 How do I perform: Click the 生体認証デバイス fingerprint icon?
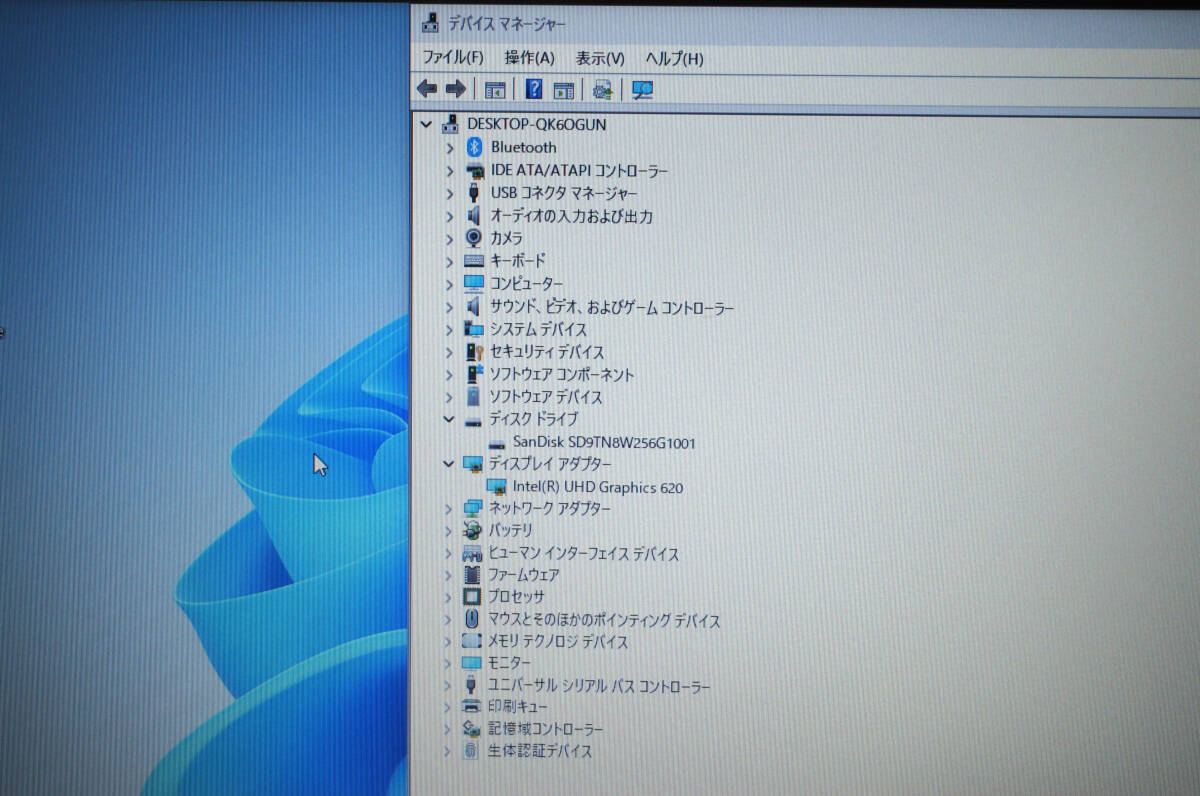click(471, 750)
